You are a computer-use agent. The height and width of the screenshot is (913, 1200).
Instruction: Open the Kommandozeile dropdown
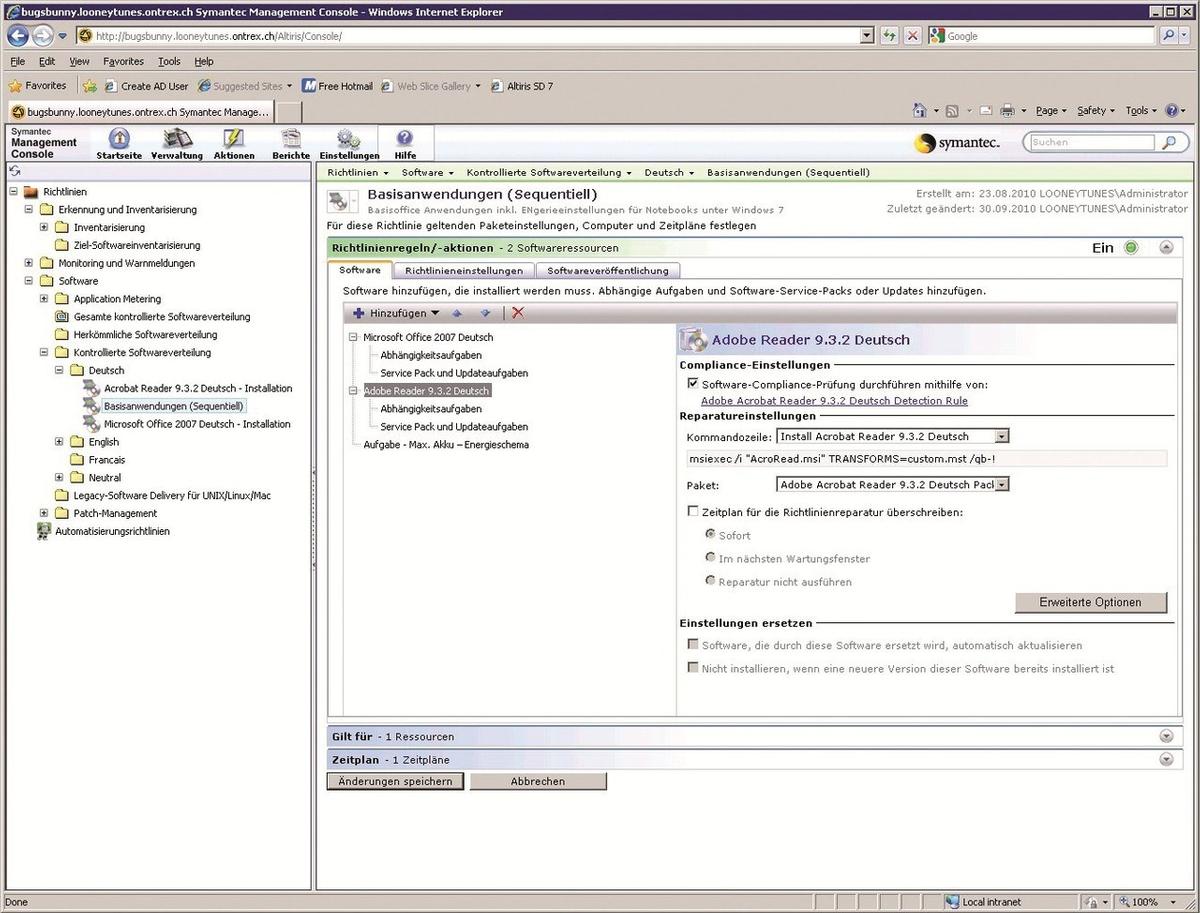(1002, 436)
